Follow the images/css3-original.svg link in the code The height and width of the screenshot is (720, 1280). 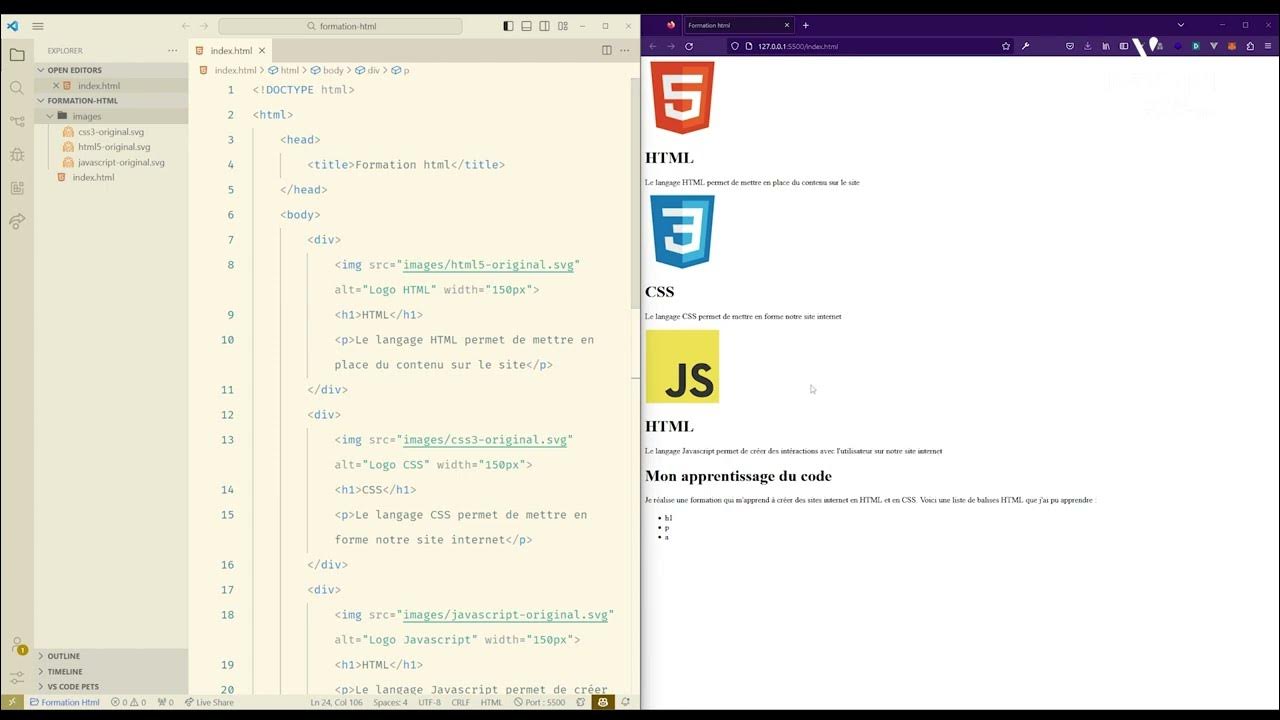[x=485, y=440]
